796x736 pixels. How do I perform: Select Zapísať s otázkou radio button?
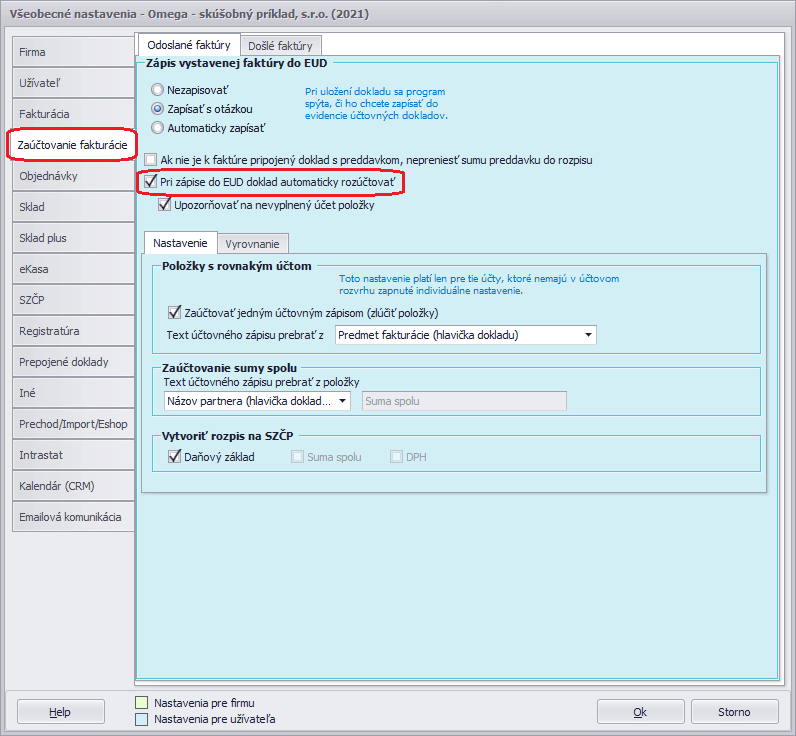[157, 108]
